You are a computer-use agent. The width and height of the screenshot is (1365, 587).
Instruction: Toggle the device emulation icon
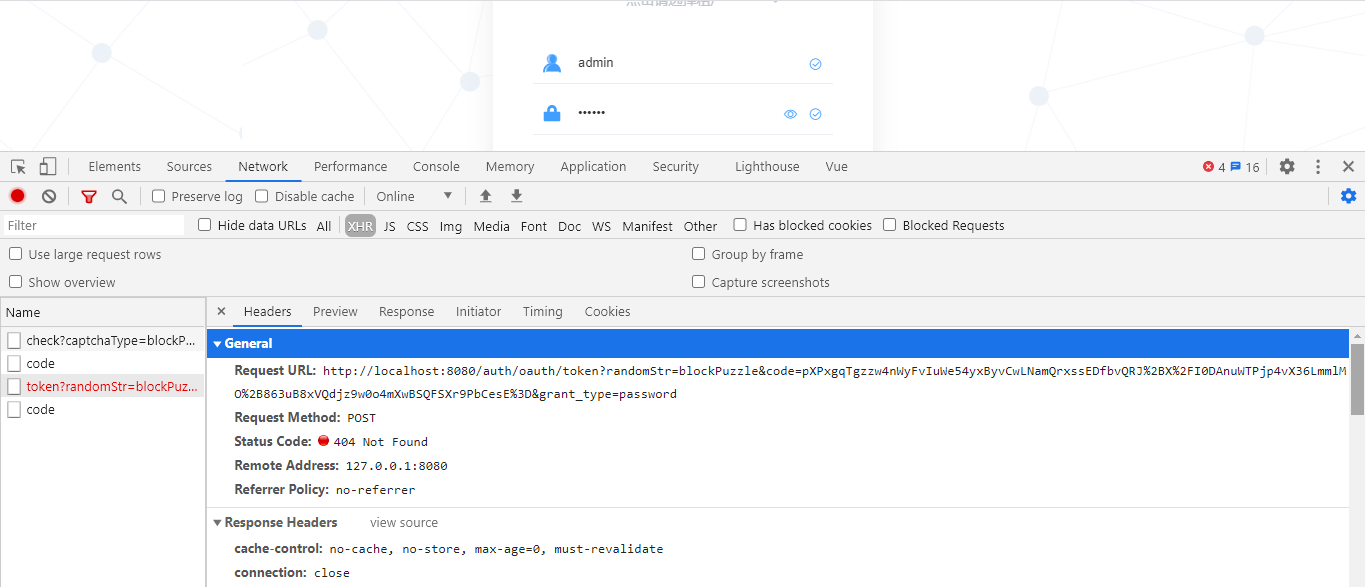pos(45,166)
